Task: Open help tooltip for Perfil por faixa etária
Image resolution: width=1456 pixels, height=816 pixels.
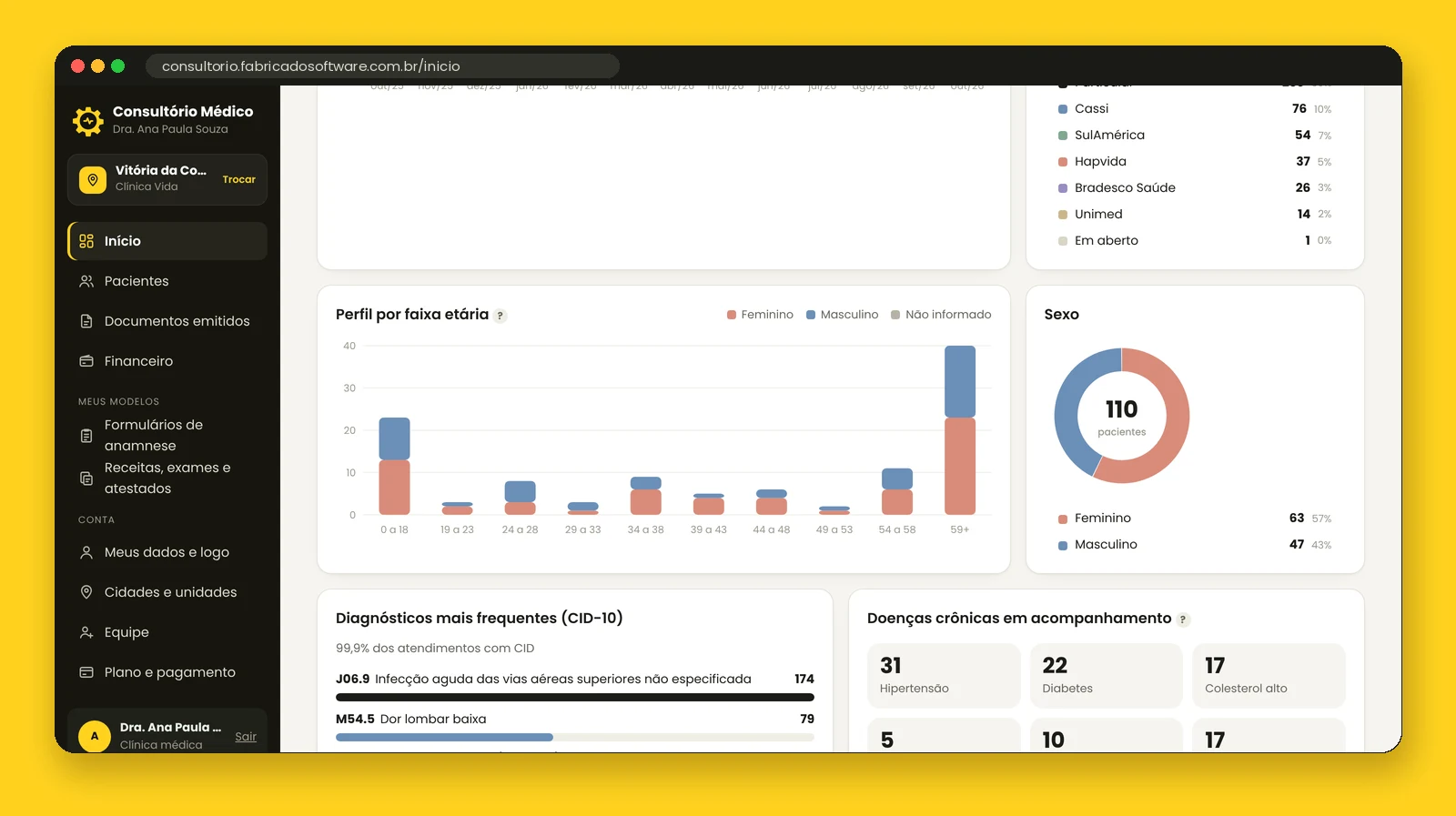Action: coord(500,316)
